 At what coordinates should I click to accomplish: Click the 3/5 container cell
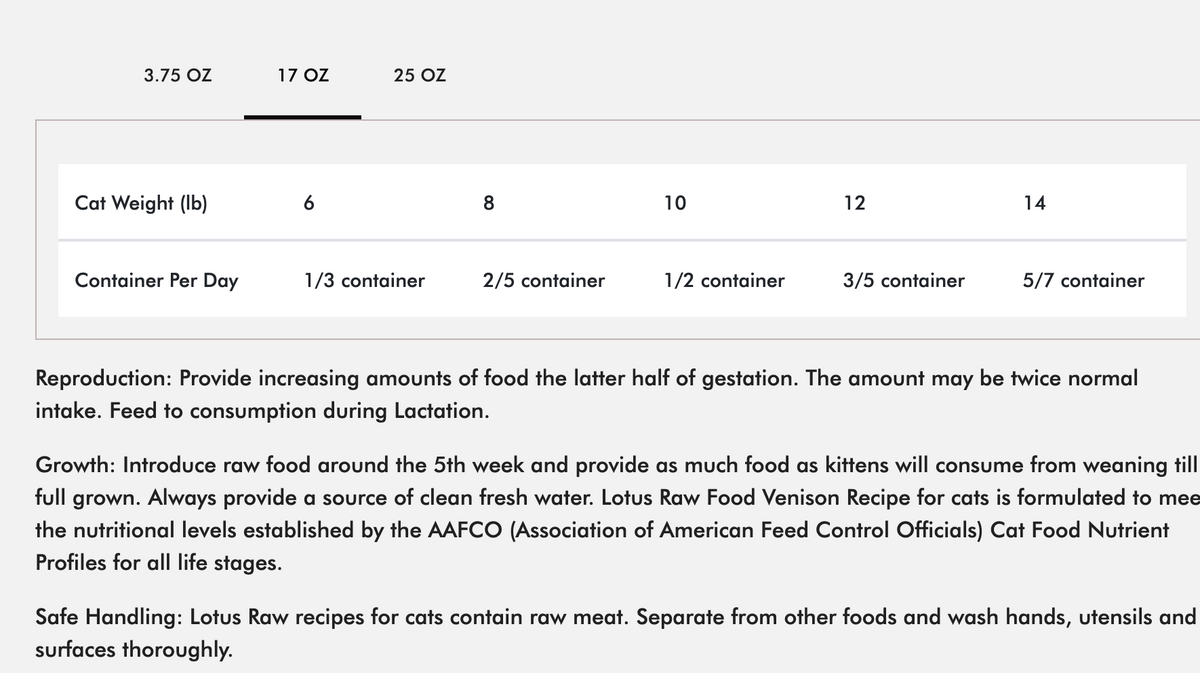(904, 280)
